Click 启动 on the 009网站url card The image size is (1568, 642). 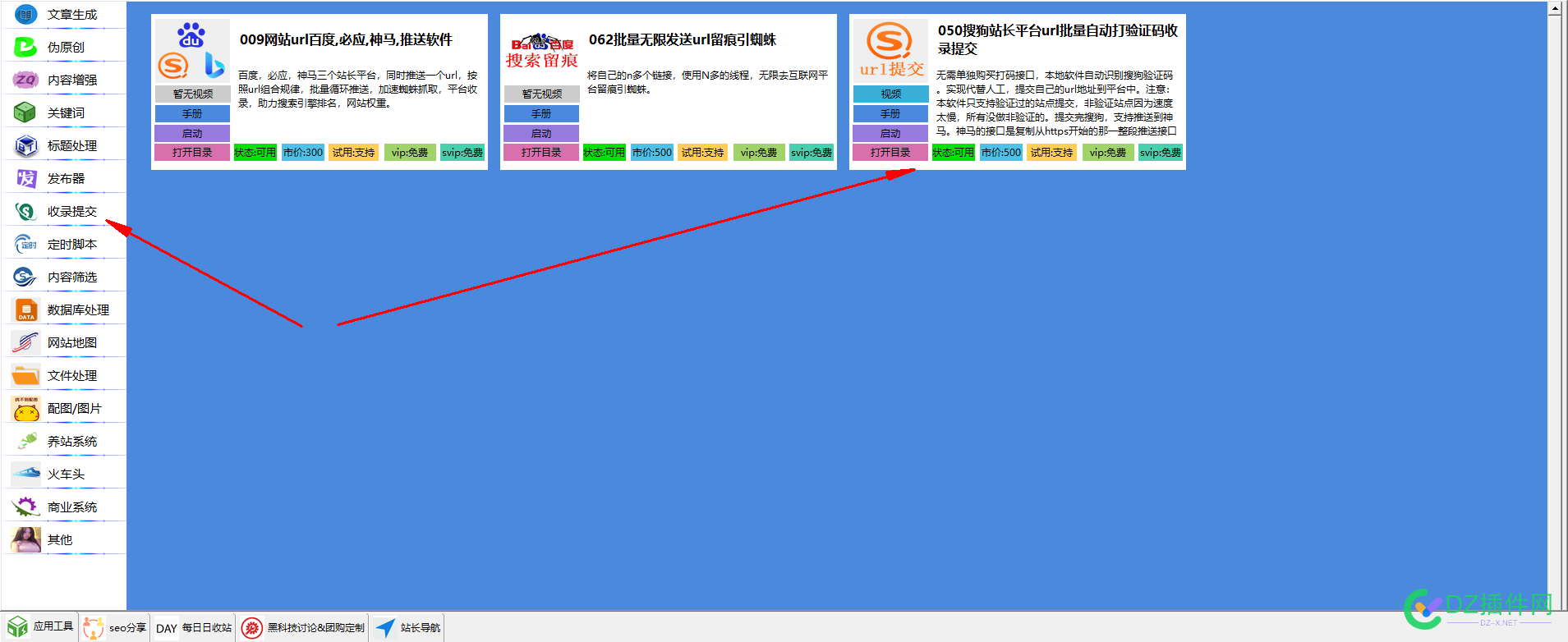tap(192, 133)
